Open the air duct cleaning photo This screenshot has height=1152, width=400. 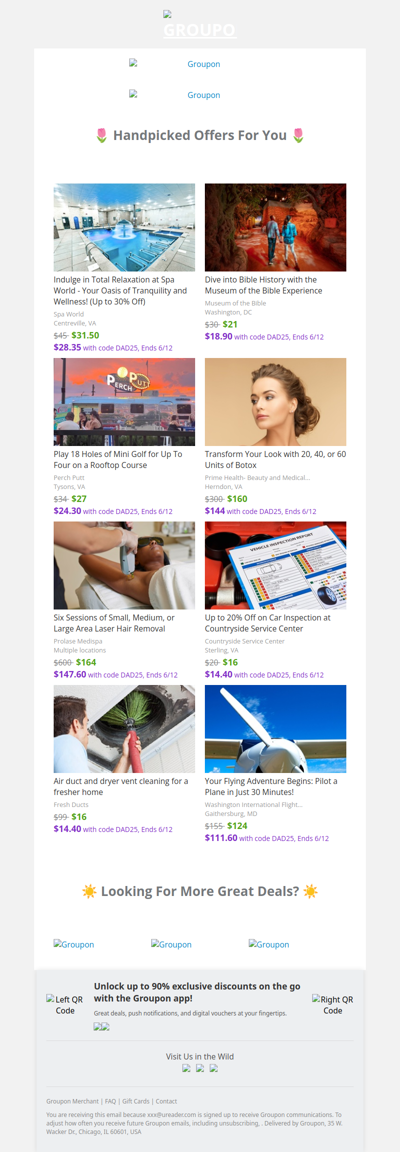click(x=124, y=729)
